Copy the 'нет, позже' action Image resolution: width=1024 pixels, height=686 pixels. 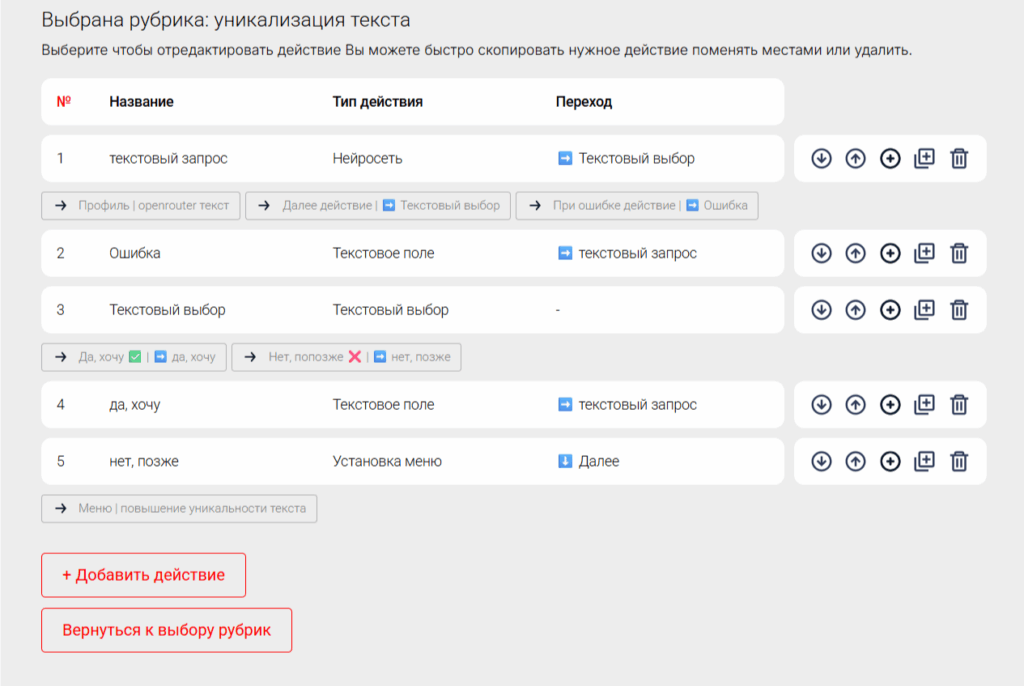point(924,461)
